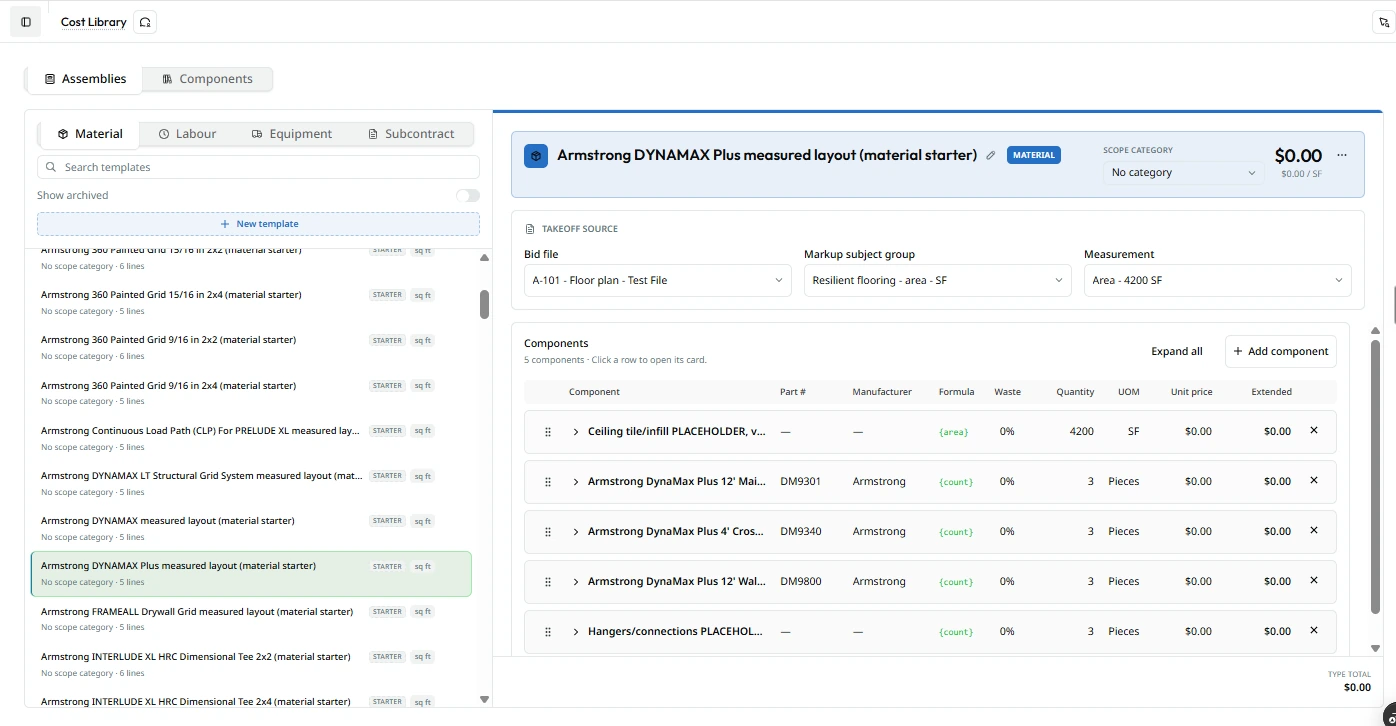
Task: Switch to the Components tab
Action: click(x=207, y=79)
